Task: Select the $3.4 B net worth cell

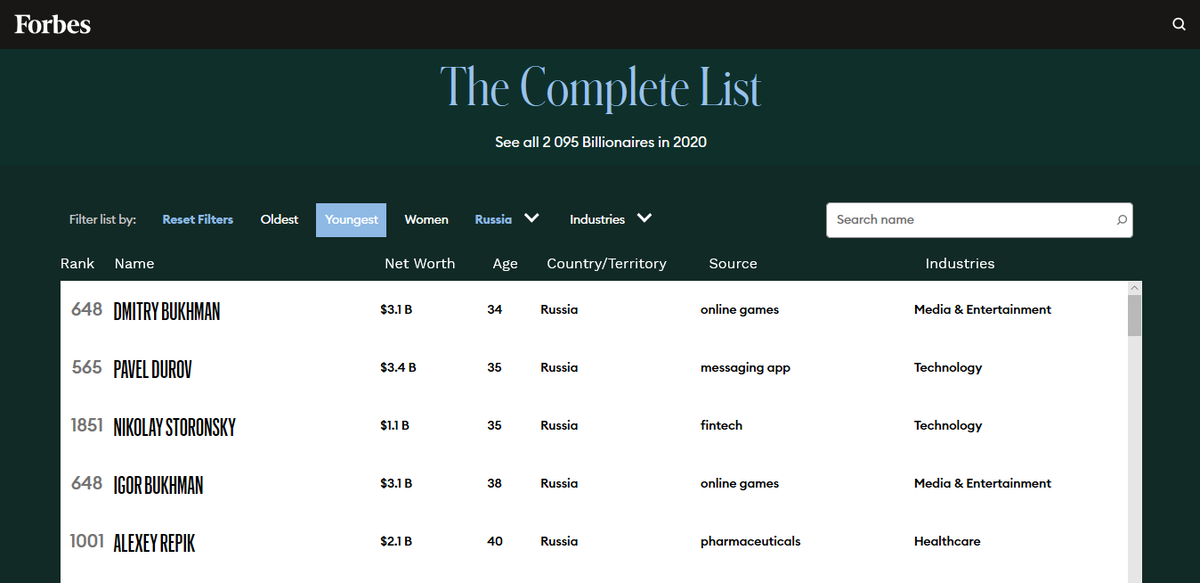Action: click(x=398, y=368)
